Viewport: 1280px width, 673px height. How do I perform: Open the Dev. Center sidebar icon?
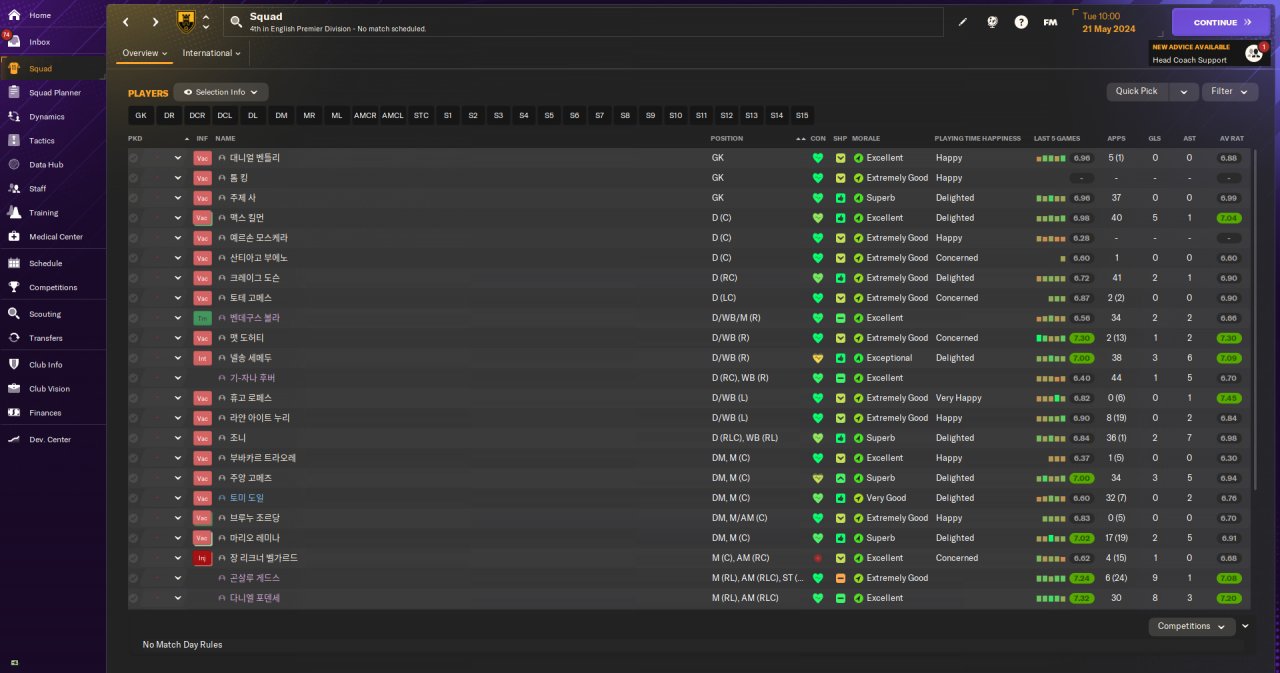pyautogui.click(x=14, y=439)
